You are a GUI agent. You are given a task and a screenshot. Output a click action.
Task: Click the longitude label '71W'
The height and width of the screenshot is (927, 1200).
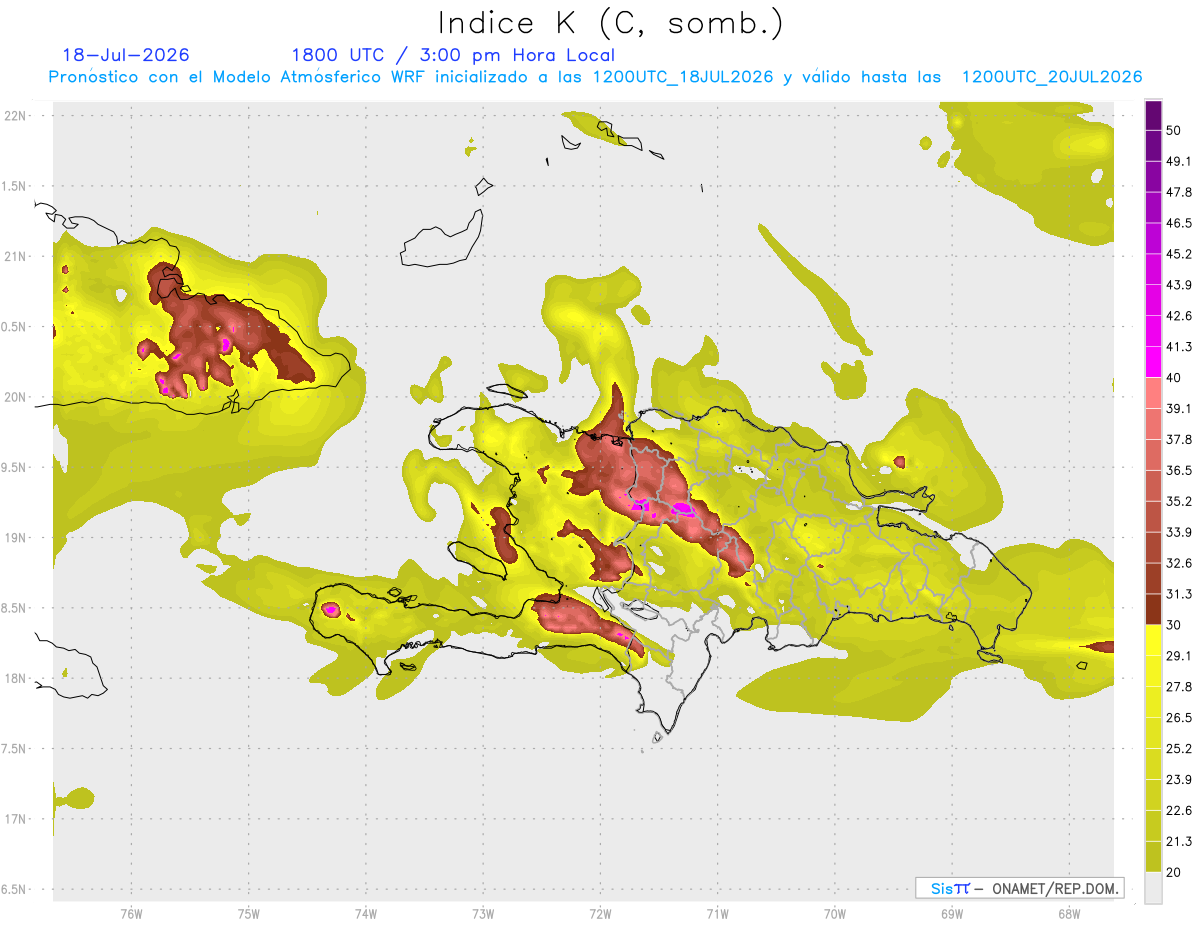coord(717,914)
